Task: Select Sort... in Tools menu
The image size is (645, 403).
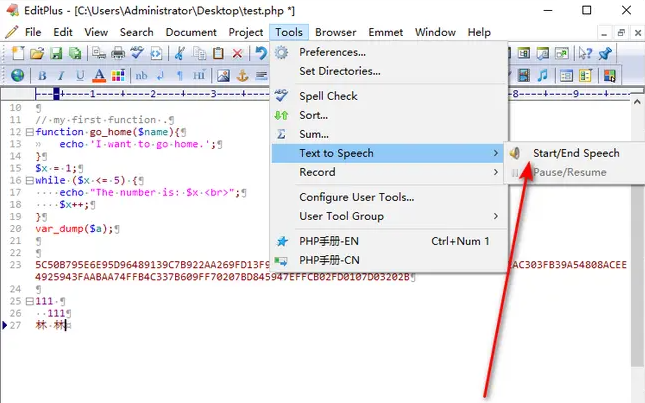Action: [x=389, y=115]
